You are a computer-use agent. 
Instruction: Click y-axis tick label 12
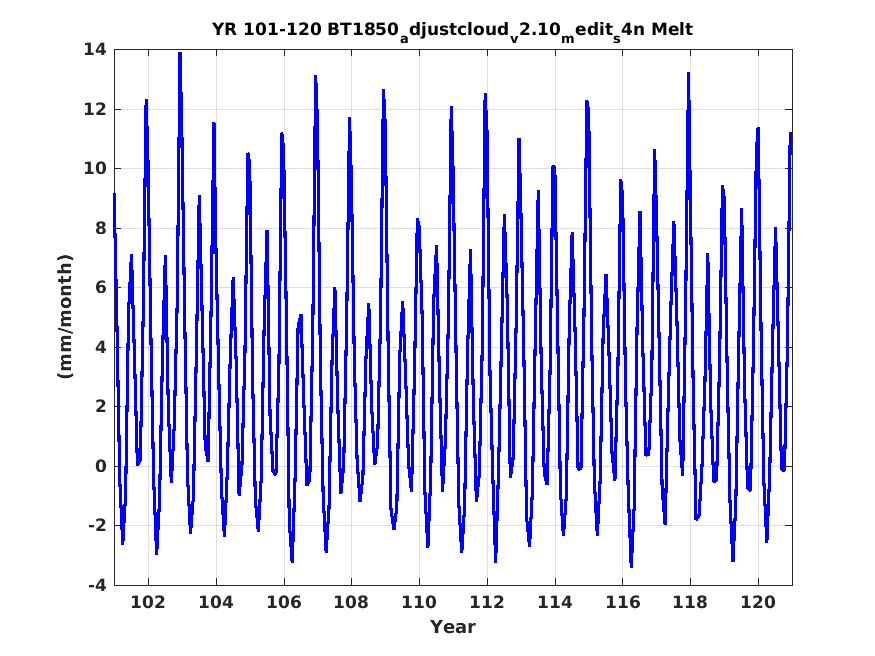point(95,109)
